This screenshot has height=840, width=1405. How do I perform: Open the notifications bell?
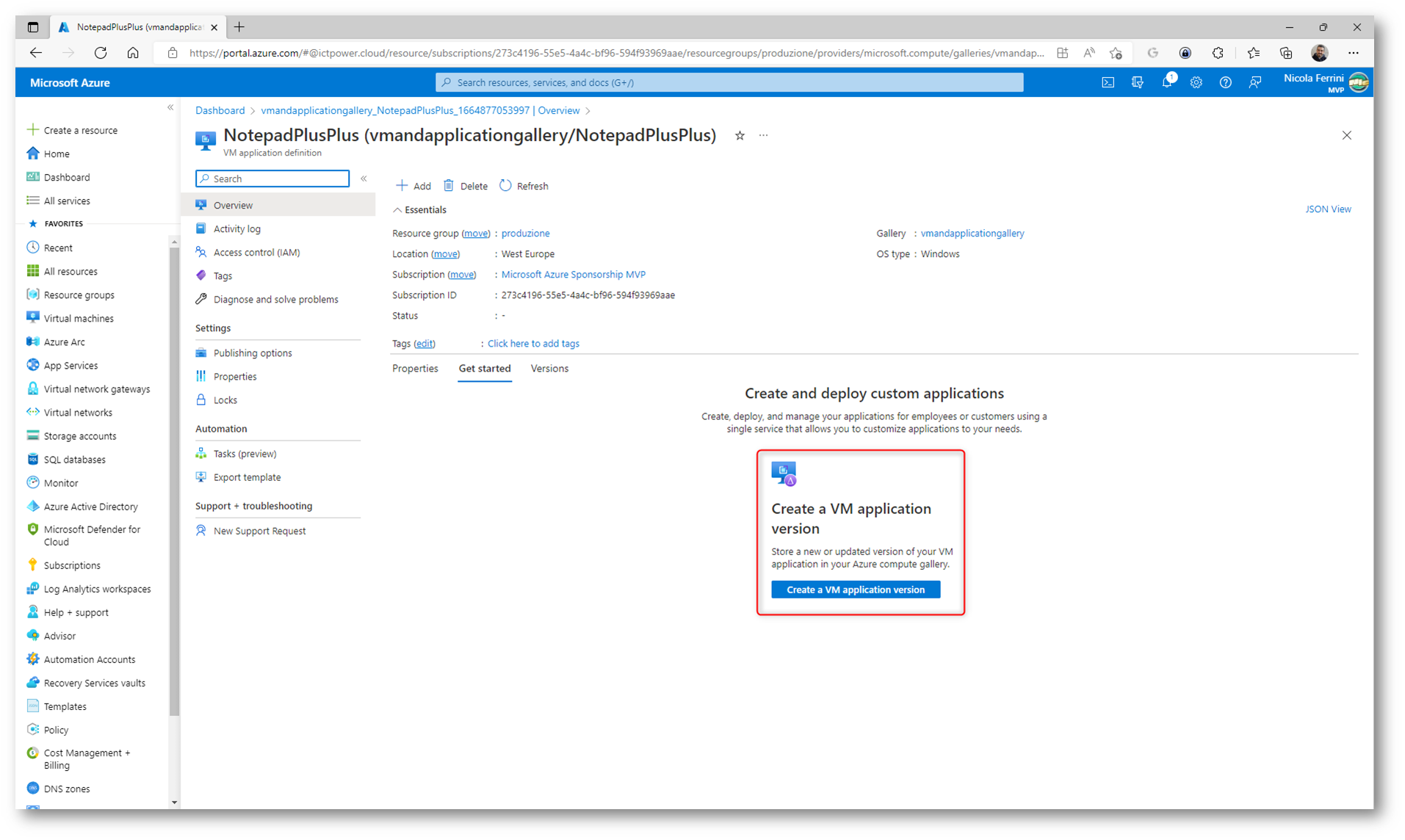(x=1166, y=83)
